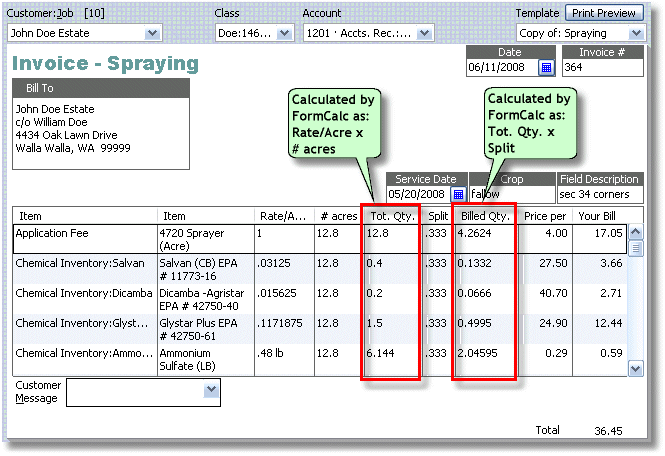Click the Your Bill column header
The height and width of the screenshot is (456, 665).
pos(600,216)
